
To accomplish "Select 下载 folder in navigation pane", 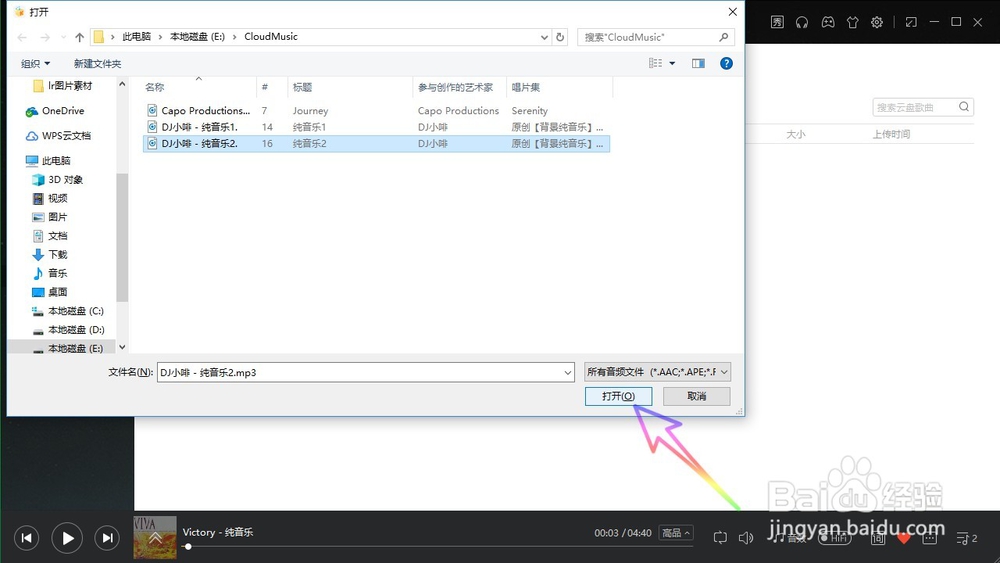I will [50, 254].
